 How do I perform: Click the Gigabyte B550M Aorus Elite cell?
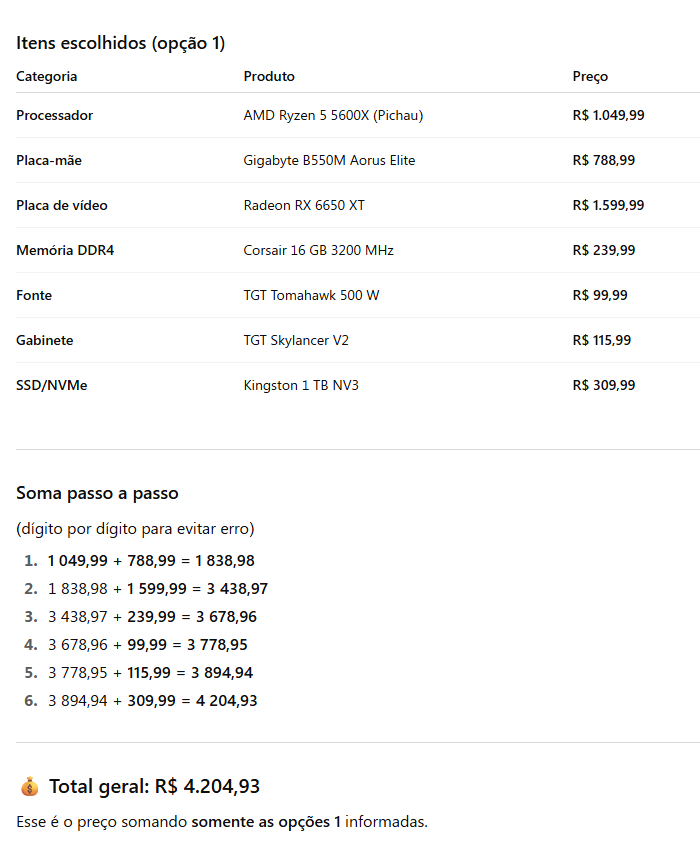pyautogui.click(x=329, y=160)
